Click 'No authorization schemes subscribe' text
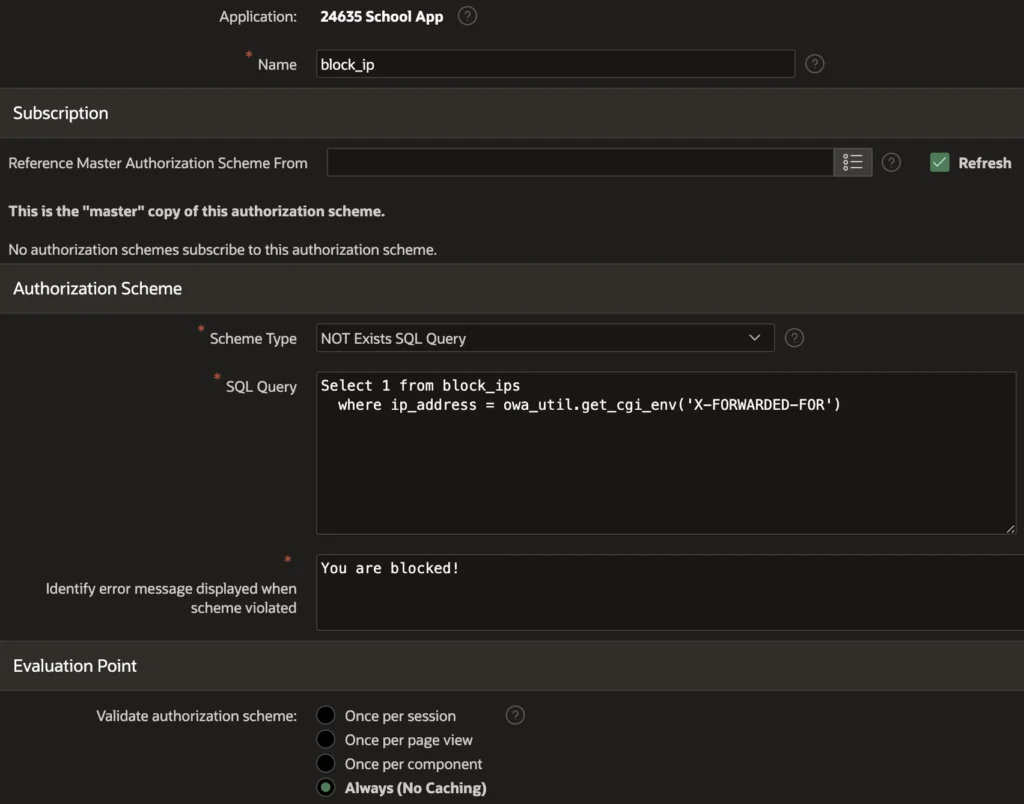Screen dimensions: 1024x804 (223, 249)
